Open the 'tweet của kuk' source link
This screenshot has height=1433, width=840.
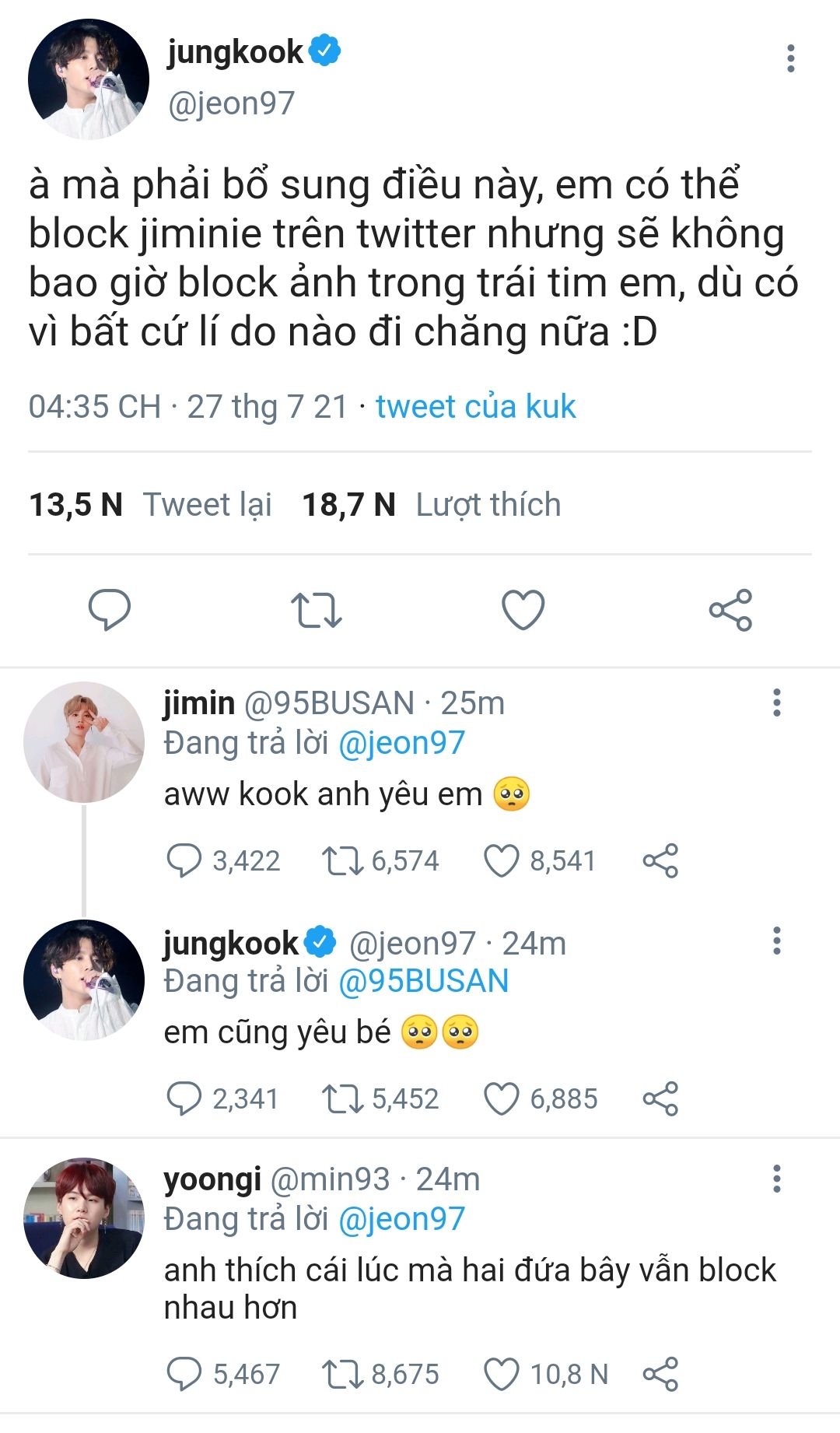pos(475,407)
